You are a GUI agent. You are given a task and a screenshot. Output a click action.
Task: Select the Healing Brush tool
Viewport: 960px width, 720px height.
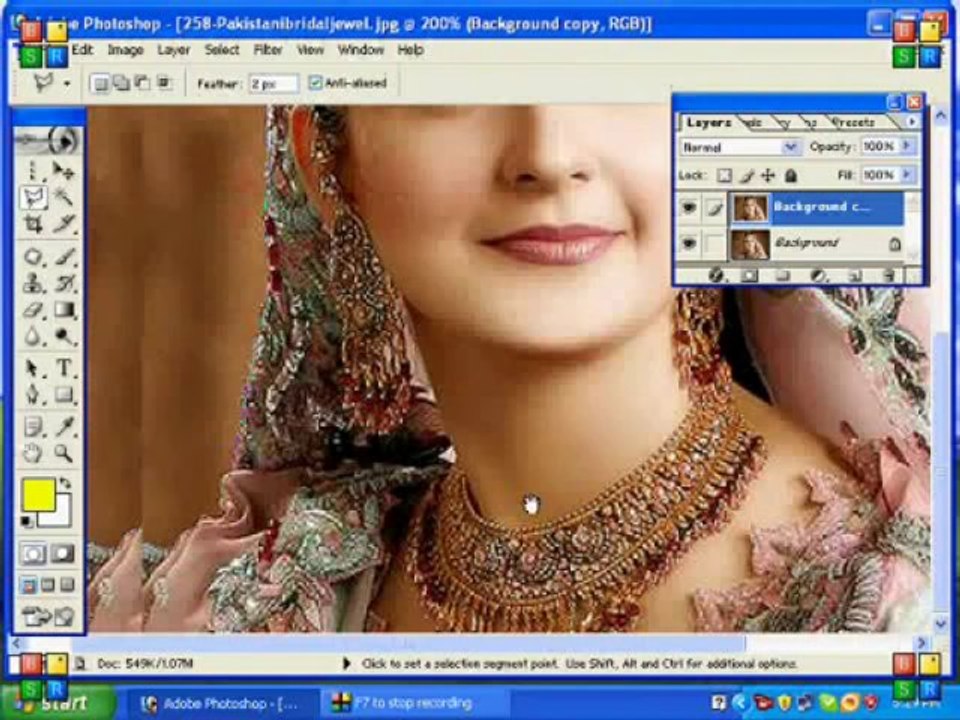33,256
